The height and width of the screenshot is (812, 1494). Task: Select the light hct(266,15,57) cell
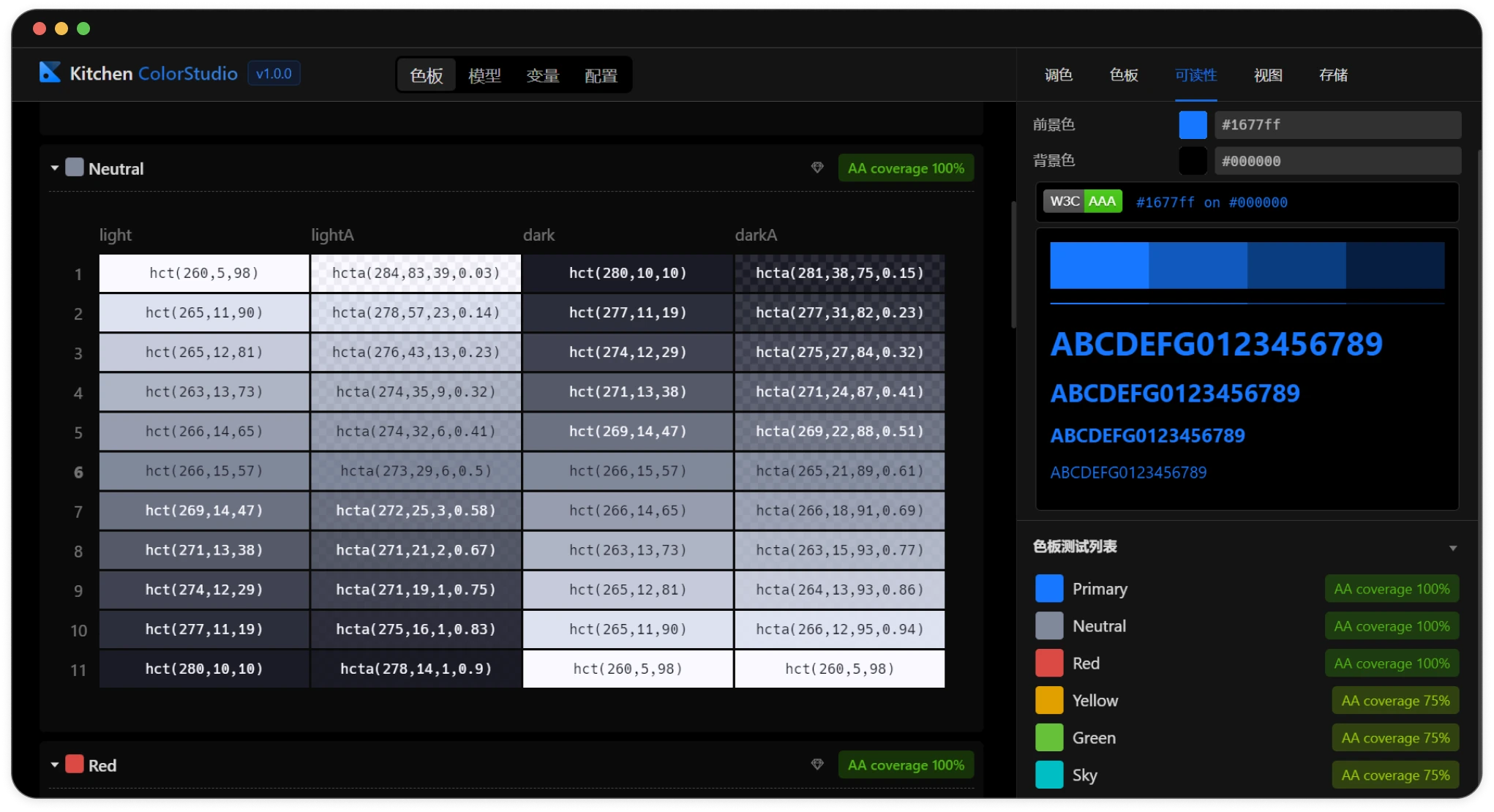204,471
